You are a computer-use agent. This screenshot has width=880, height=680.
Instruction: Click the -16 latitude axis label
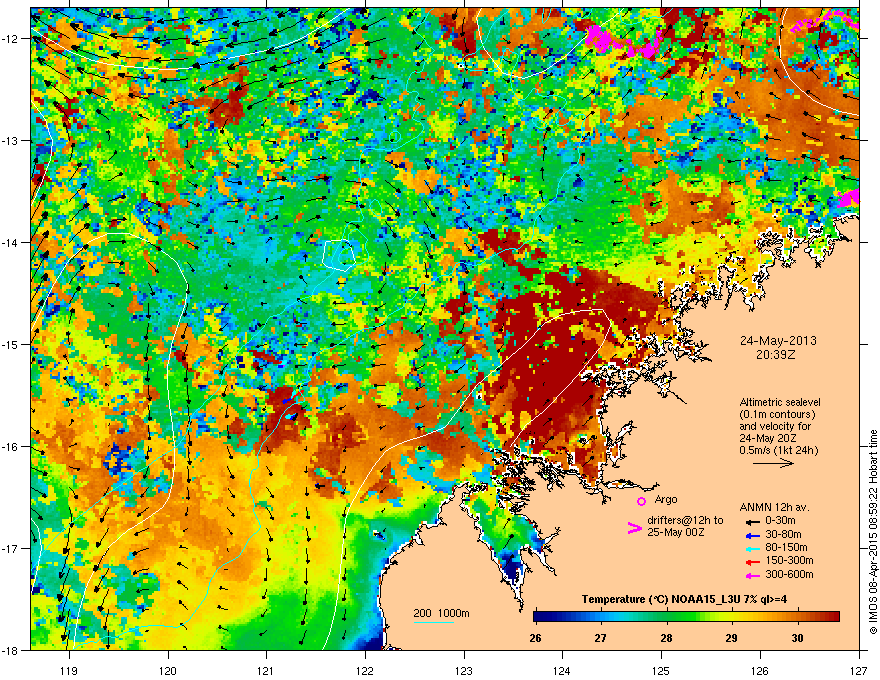[x=10, y=447]
